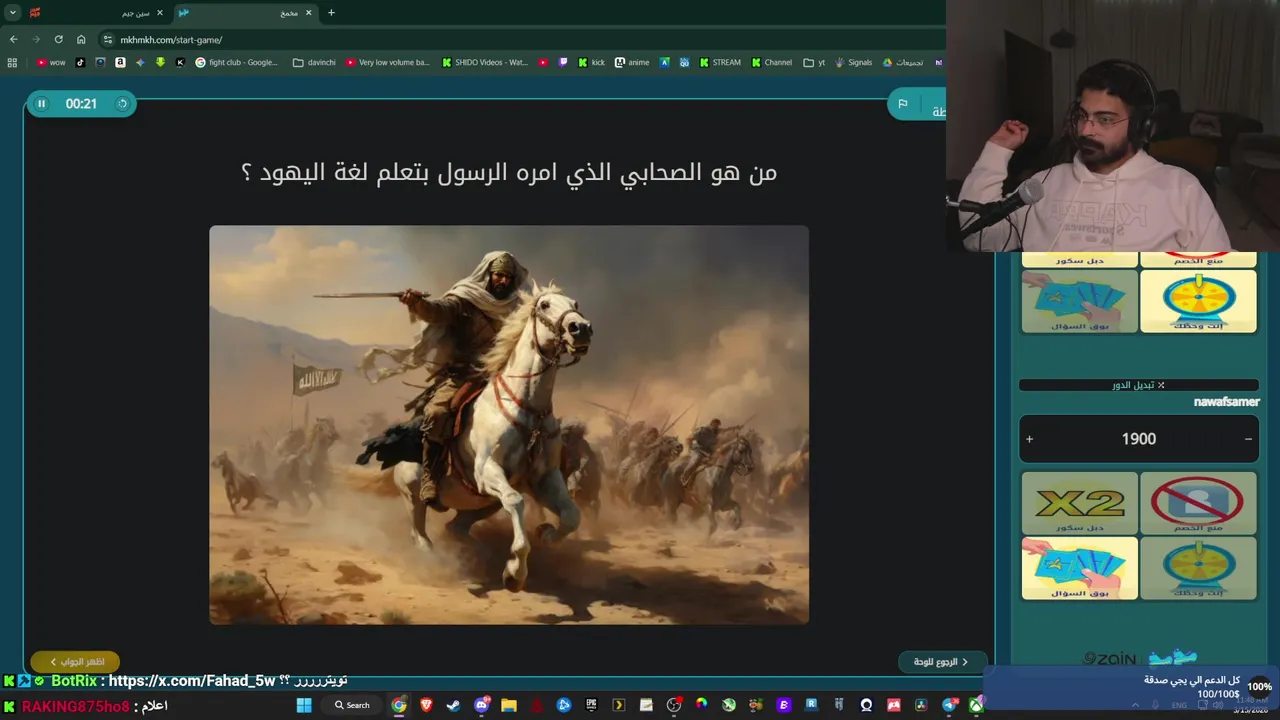The height and width of the screenshot is (720, 1280).
Task: Select the active مخمخ browser tab
Action: [246, 13]
